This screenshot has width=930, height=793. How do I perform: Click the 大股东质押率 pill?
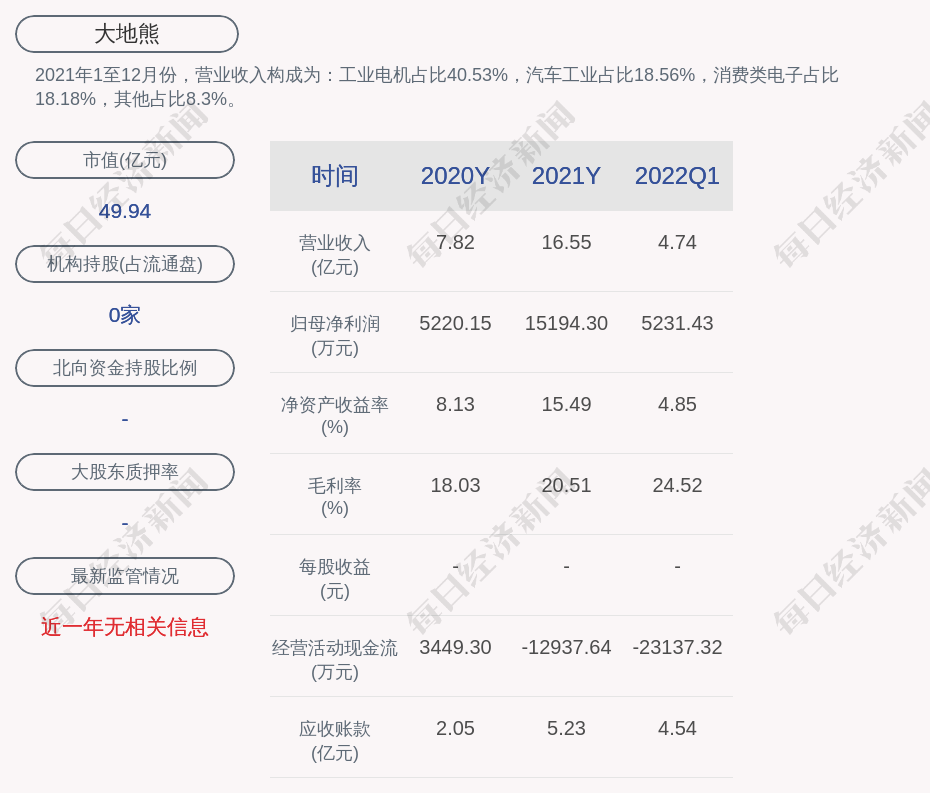click(x=125, y=472)
